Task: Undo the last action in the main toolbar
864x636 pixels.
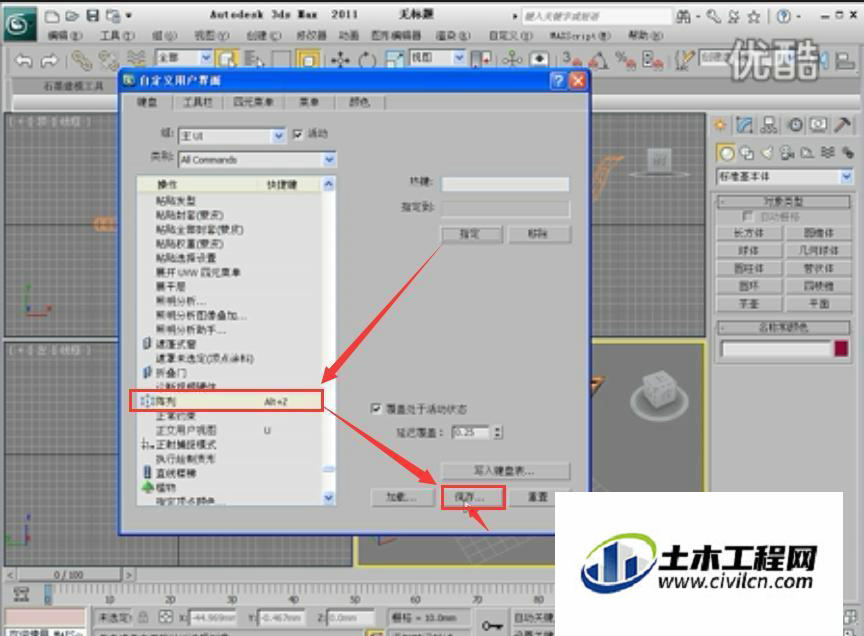Action: pos(23,60)
